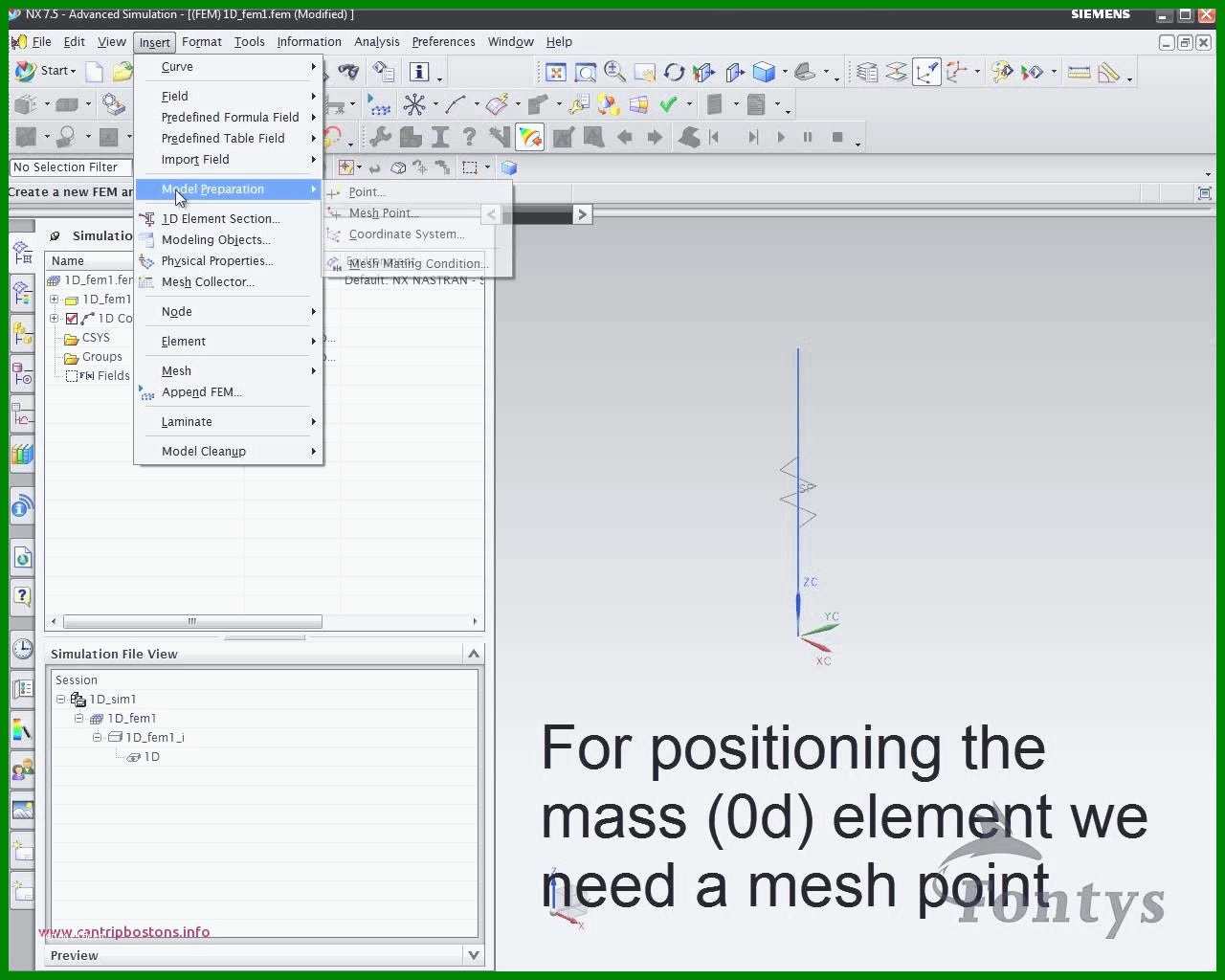Click the navigator scrollbar right arrow

[x=475, y=622]
